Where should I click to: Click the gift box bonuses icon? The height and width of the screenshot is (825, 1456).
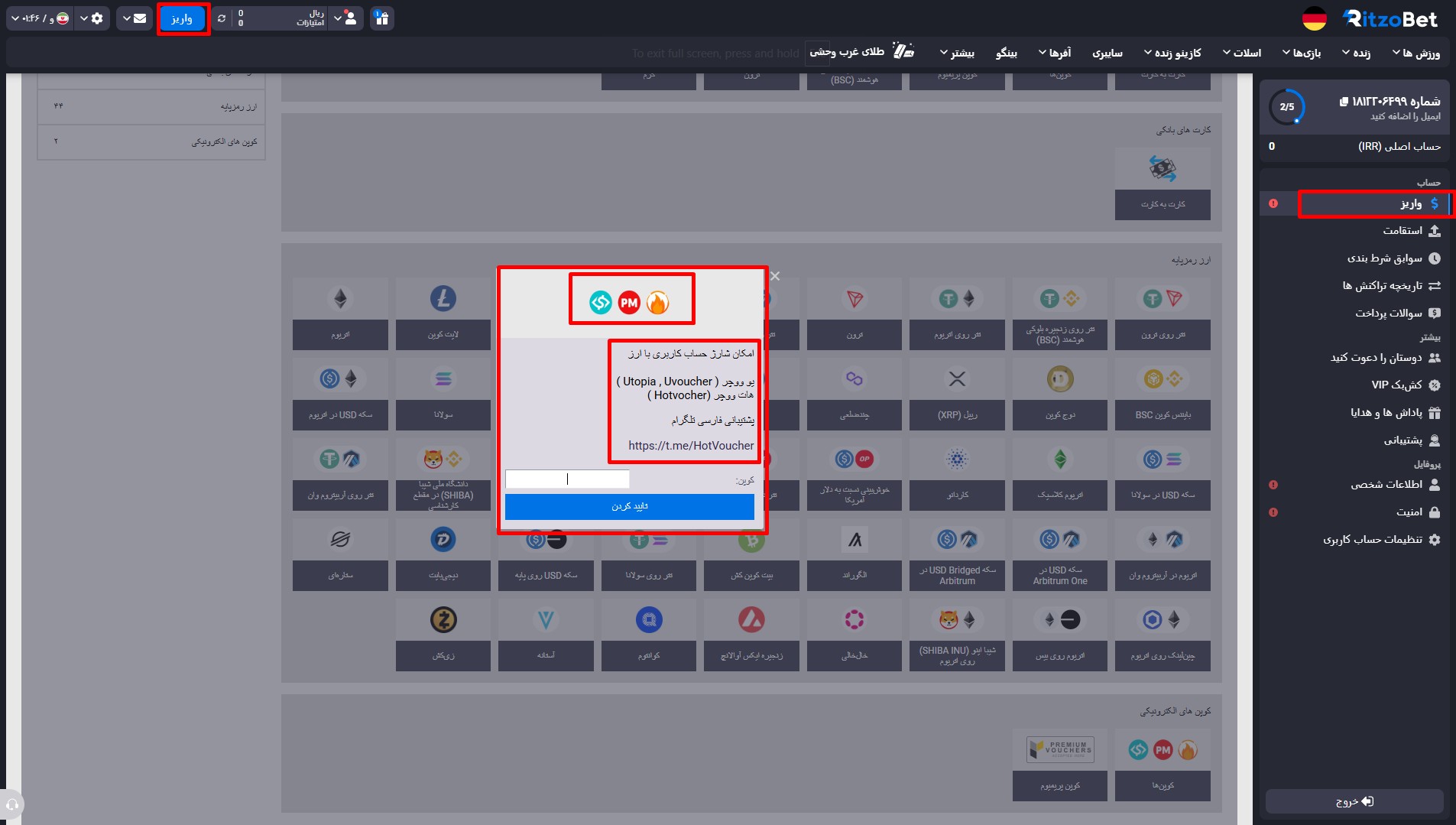(382, 18)
